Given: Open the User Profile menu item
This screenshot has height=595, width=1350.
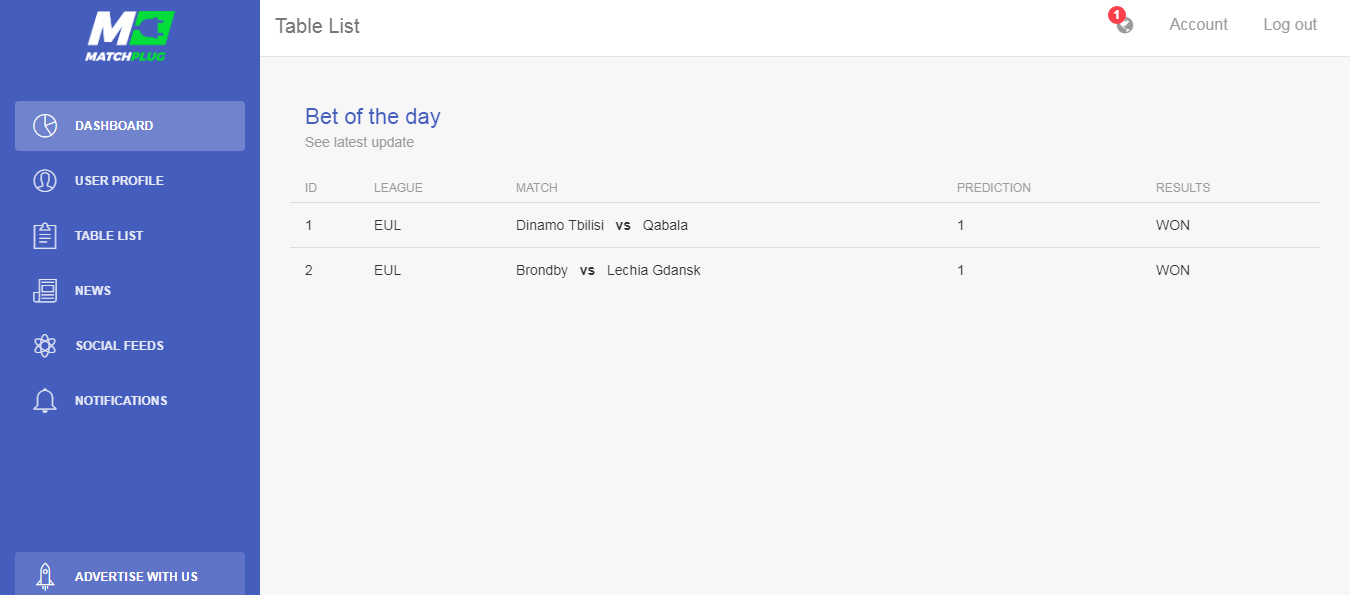Looking at the screenshot, I should coord(130,181).
